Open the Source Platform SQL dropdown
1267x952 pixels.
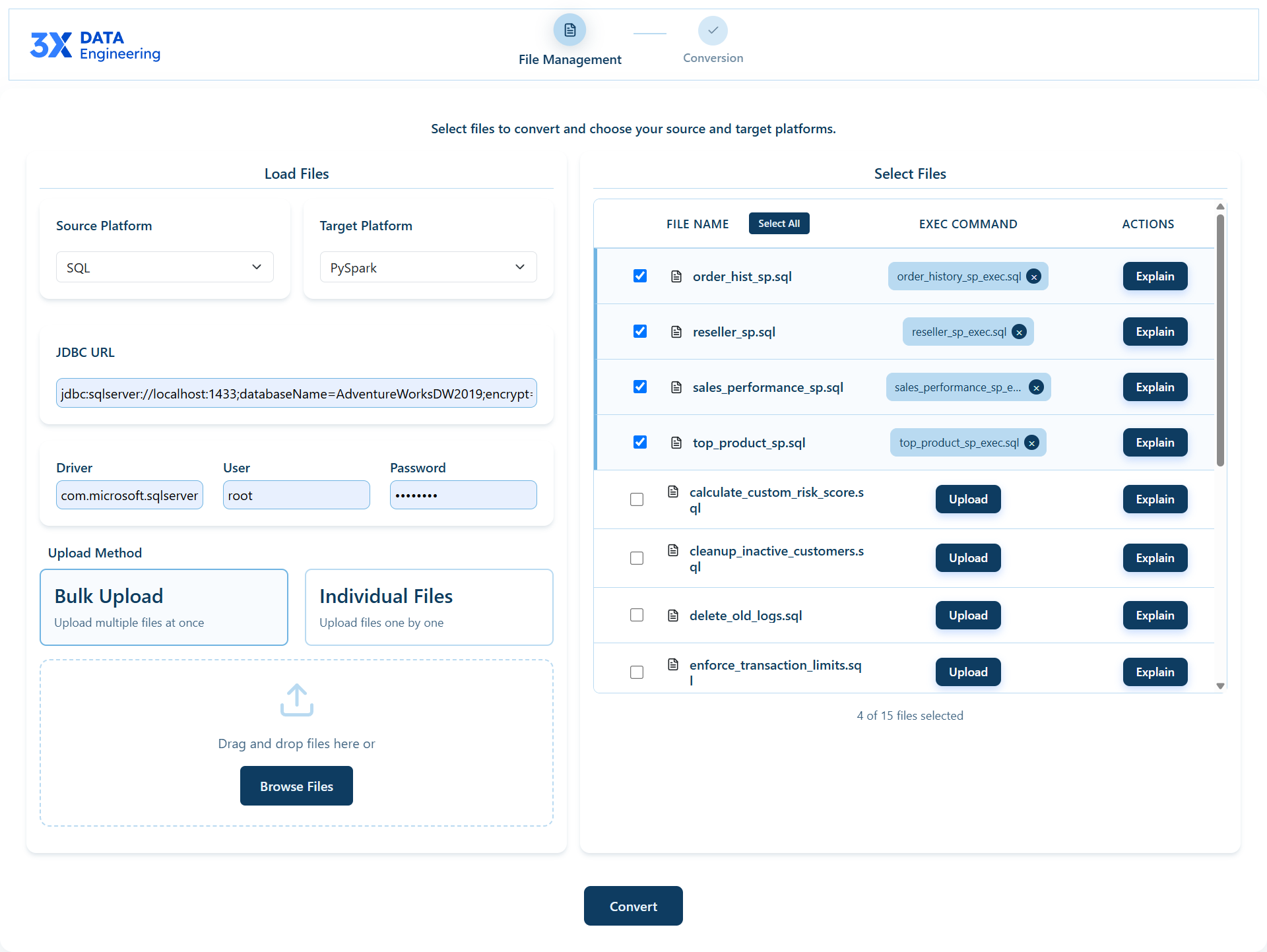click(x=164, y=267)
